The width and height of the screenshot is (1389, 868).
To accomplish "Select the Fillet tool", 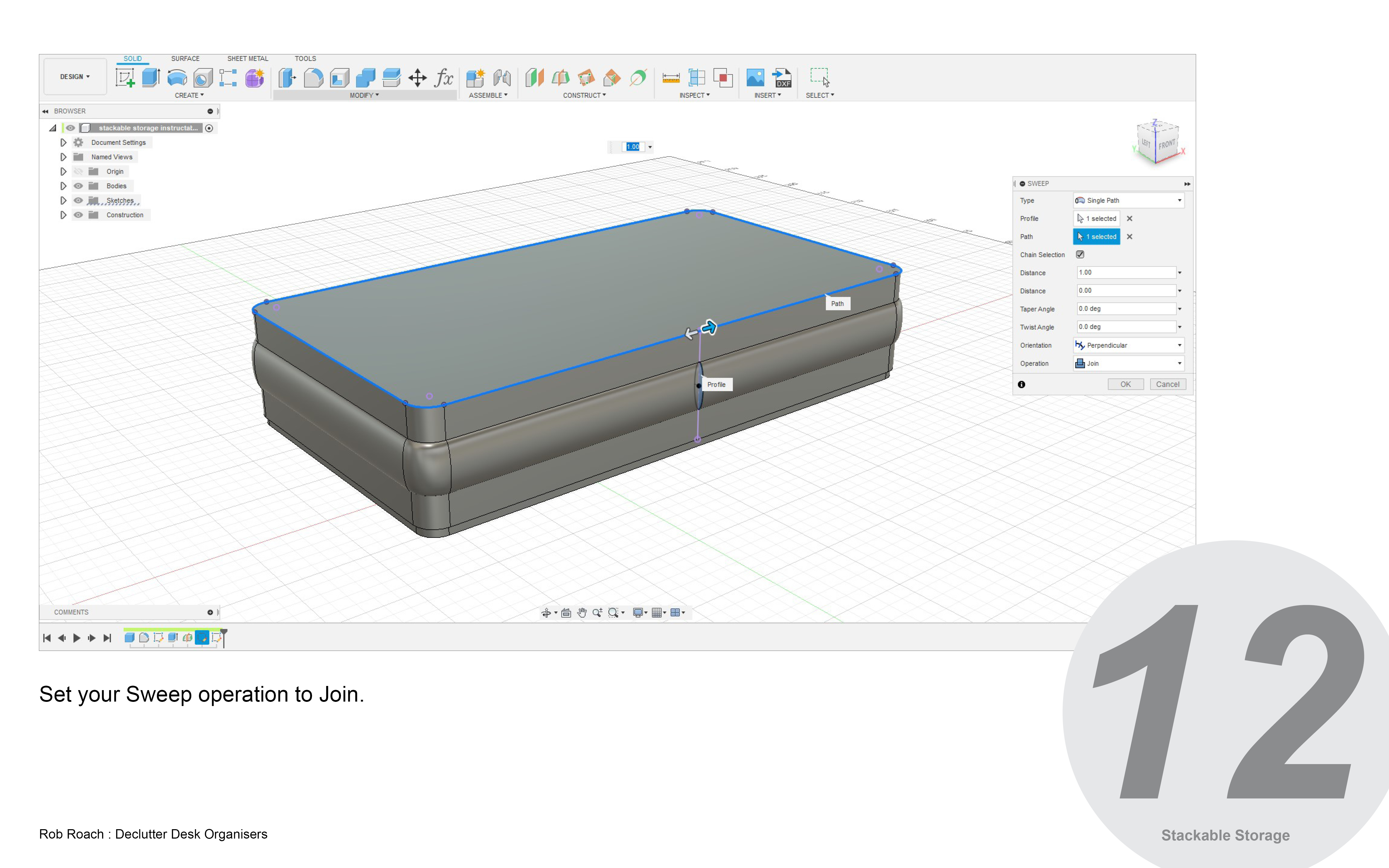I will click(x=313, y=78).
